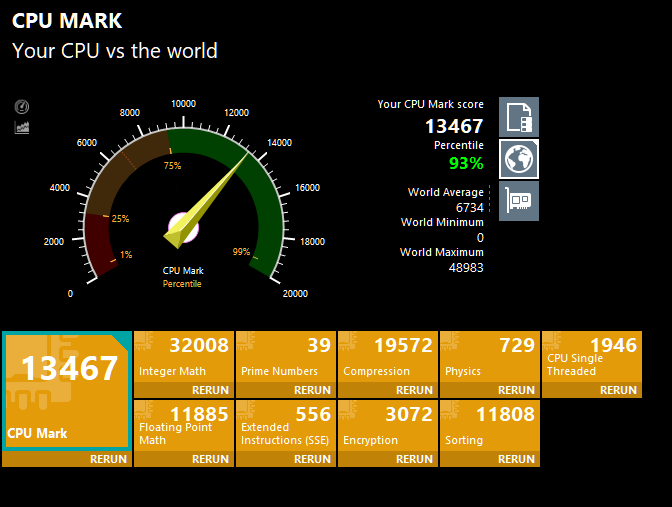Click the World Maximum 48983 value
Screen dimensions: 672x507
coord(466,268)
